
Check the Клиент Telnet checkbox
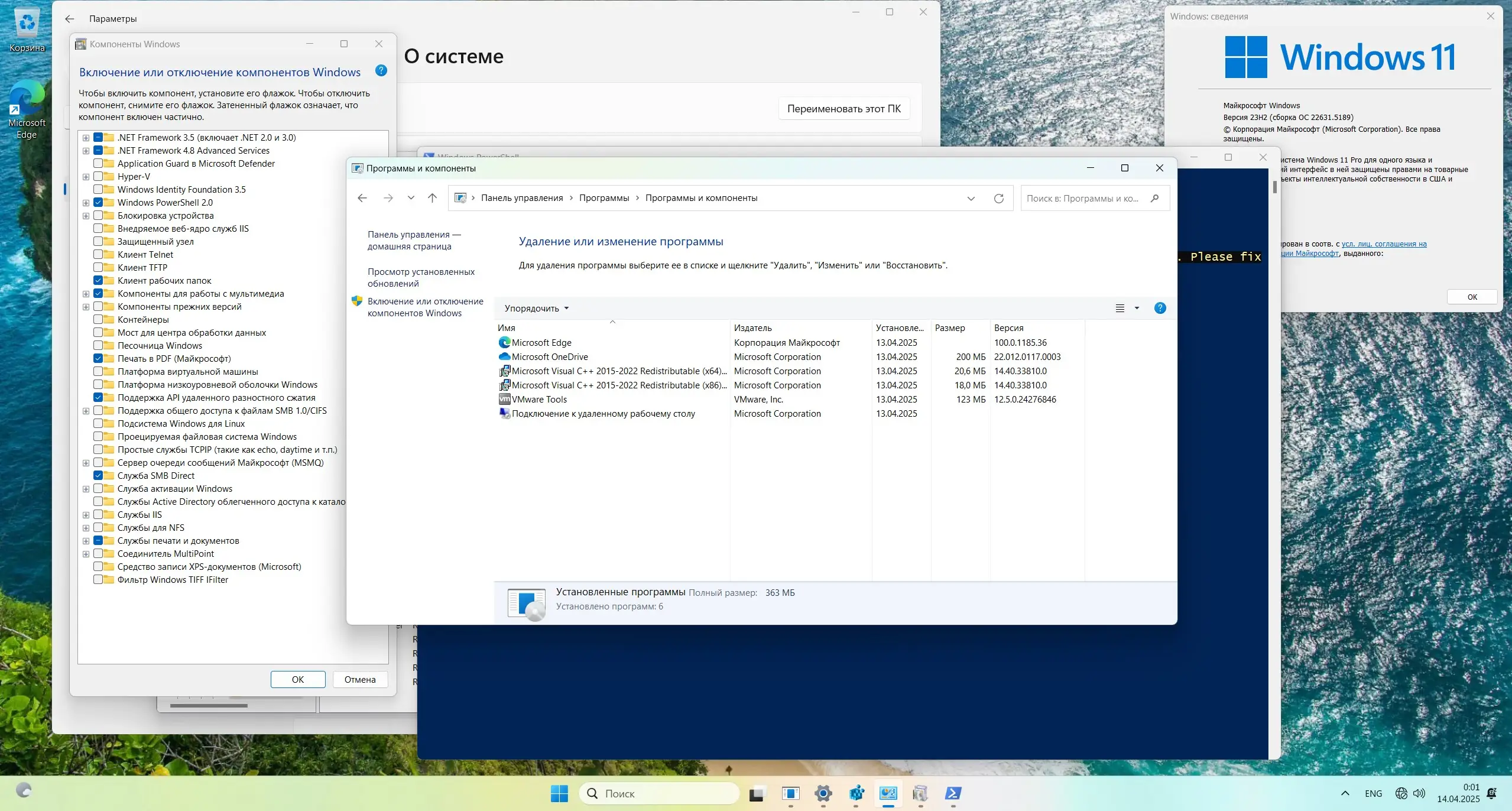point(98,255)
